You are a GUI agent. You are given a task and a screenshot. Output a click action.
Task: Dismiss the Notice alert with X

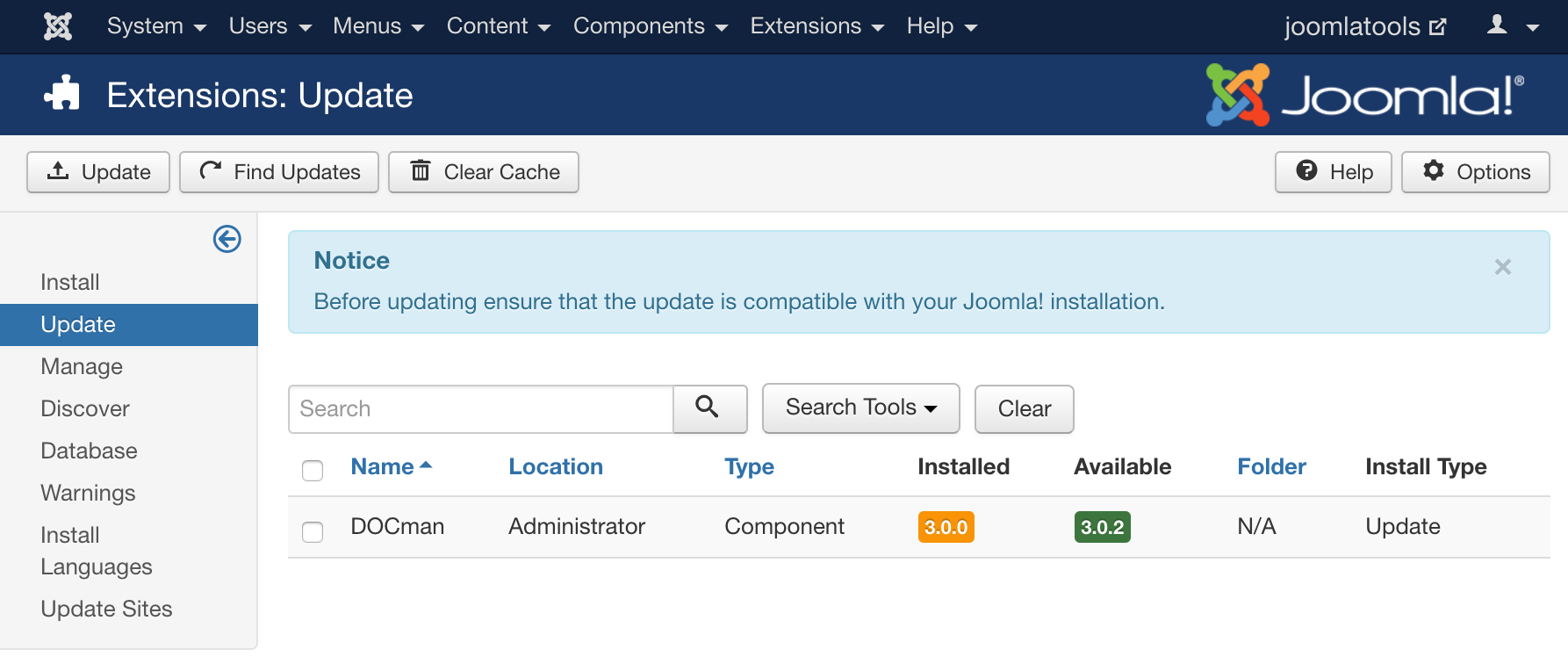pyautogui.click(x=1502, y=267)
